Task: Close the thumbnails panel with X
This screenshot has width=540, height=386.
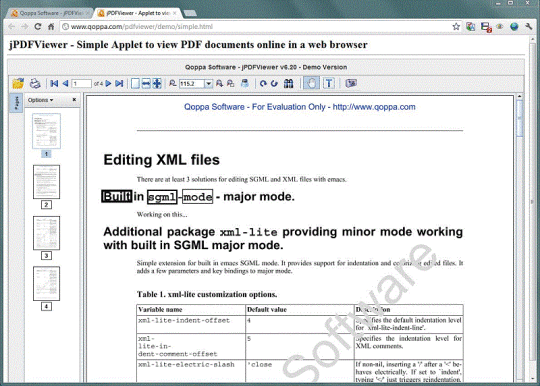Action: [74, 100]
